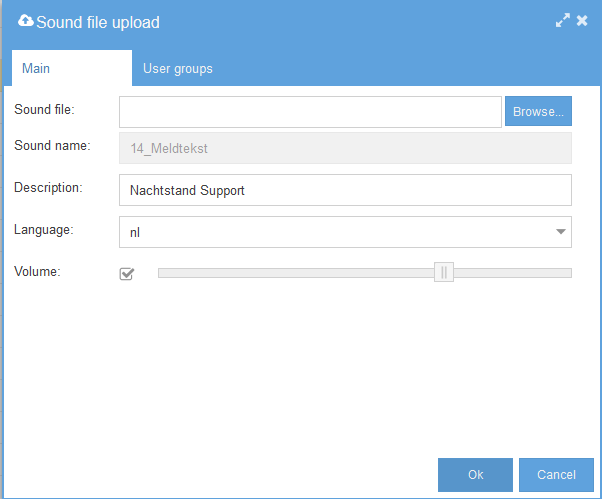Open the User groups tab
Viewport: 602px width, 499px height.
pos(178,69)
